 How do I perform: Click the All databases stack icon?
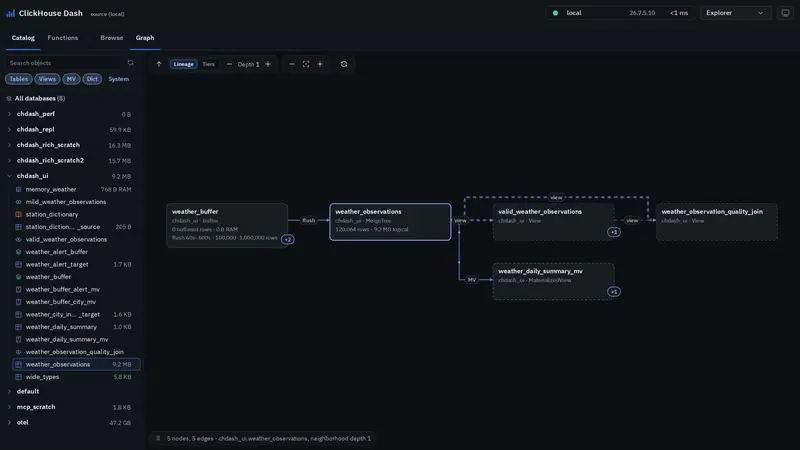point(9,98)
